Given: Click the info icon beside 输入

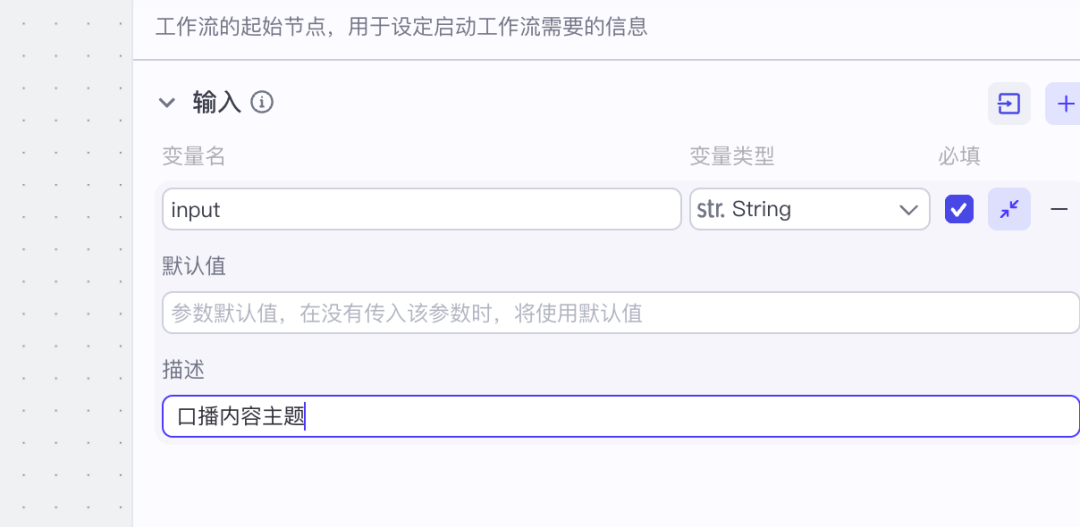Looking at the screenshot, I should click(x=262, y=103).
